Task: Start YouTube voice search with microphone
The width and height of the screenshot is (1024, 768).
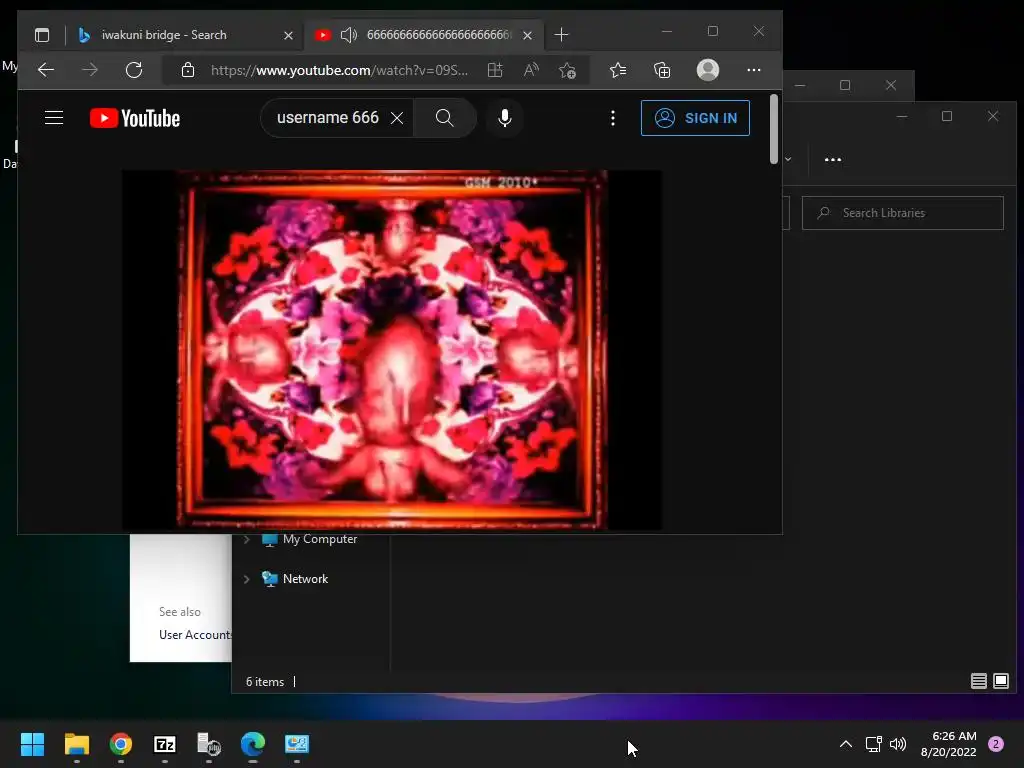Action: (505, 118)
